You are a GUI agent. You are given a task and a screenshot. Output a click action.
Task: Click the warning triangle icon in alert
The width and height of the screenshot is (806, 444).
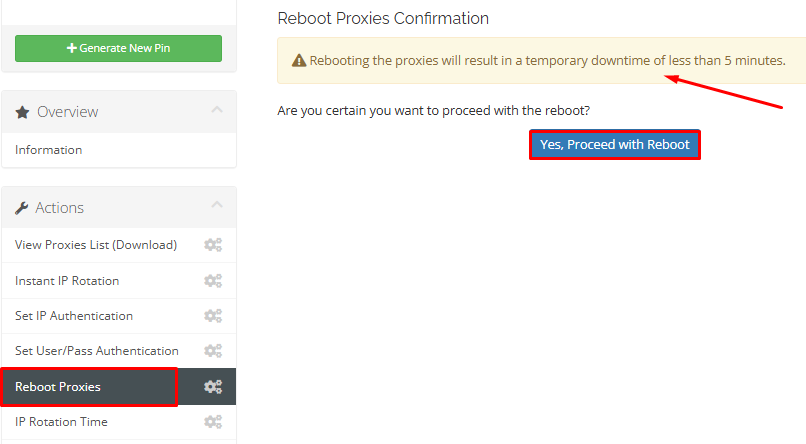click(299, 61)
